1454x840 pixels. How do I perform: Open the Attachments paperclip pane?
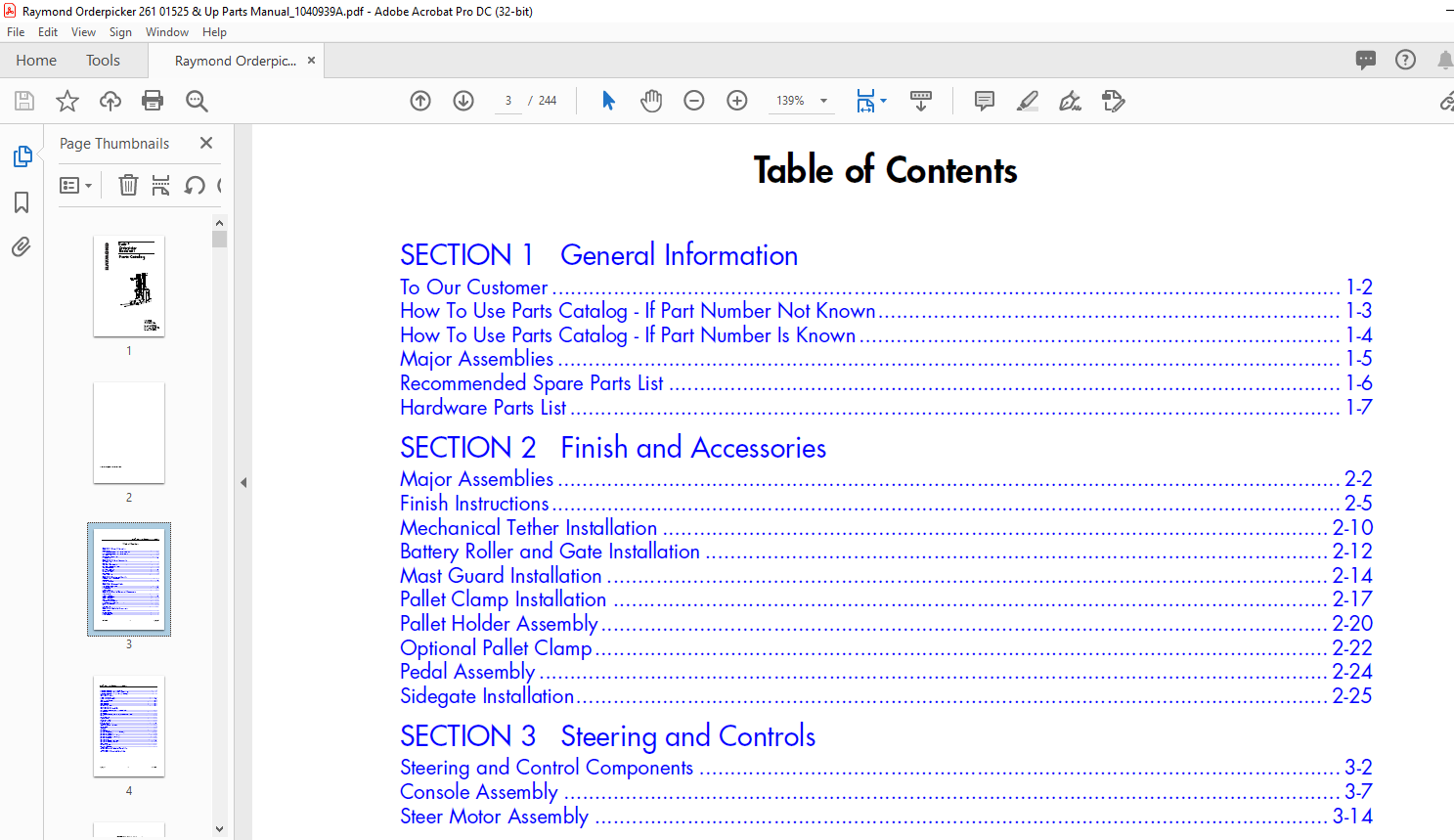coord(22,246)
